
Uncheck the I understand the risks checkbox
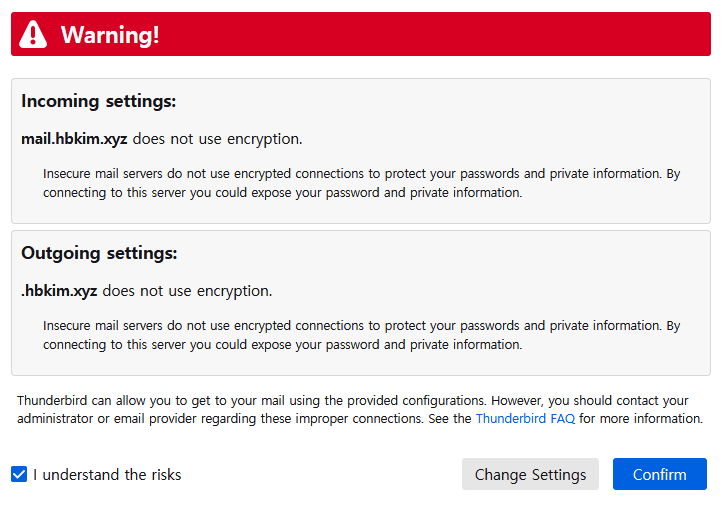19,474
